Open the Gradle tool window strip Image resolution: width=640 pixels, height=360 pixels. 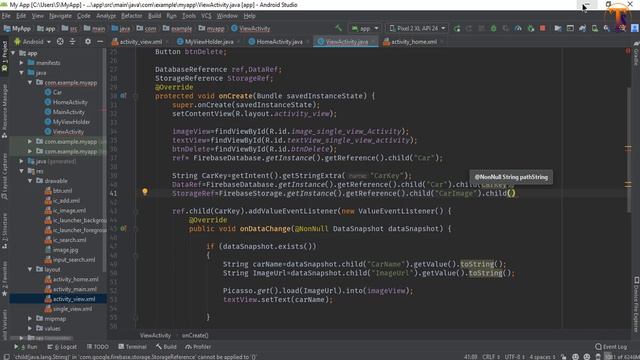pyautogui.click(x=636, y=54)
